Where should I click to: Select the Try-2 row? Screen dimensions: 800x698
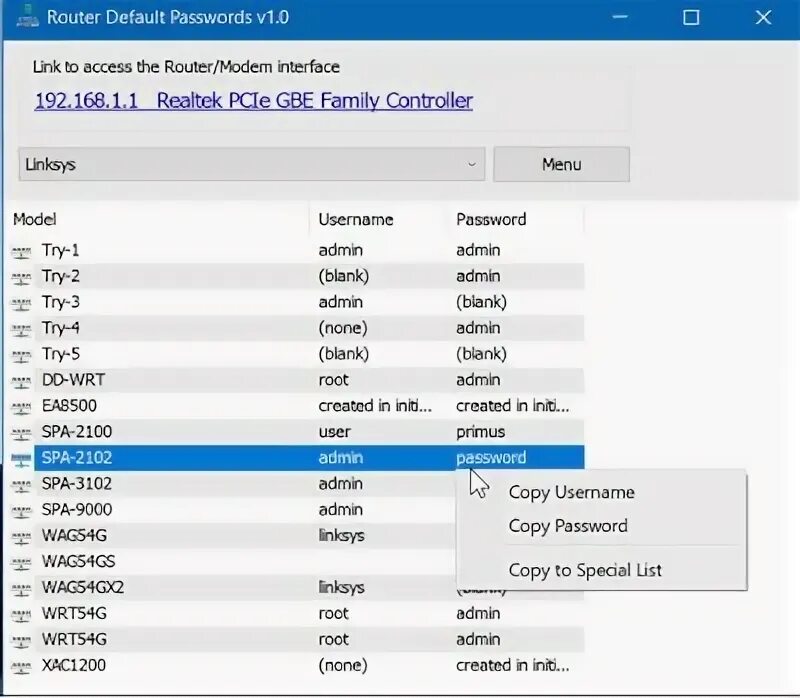pos(297,276)
